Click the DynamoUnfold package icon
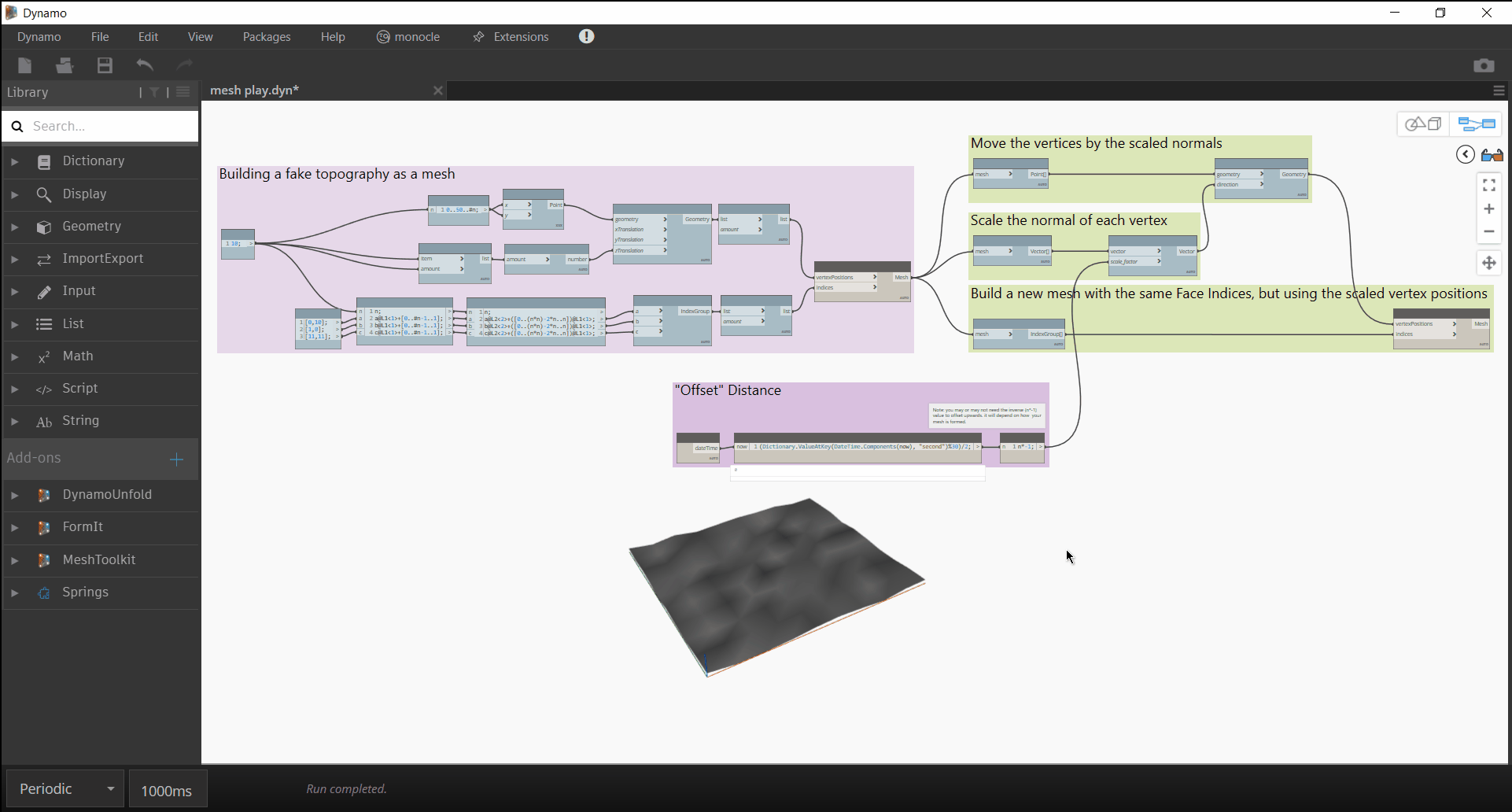 coord(44,495)
